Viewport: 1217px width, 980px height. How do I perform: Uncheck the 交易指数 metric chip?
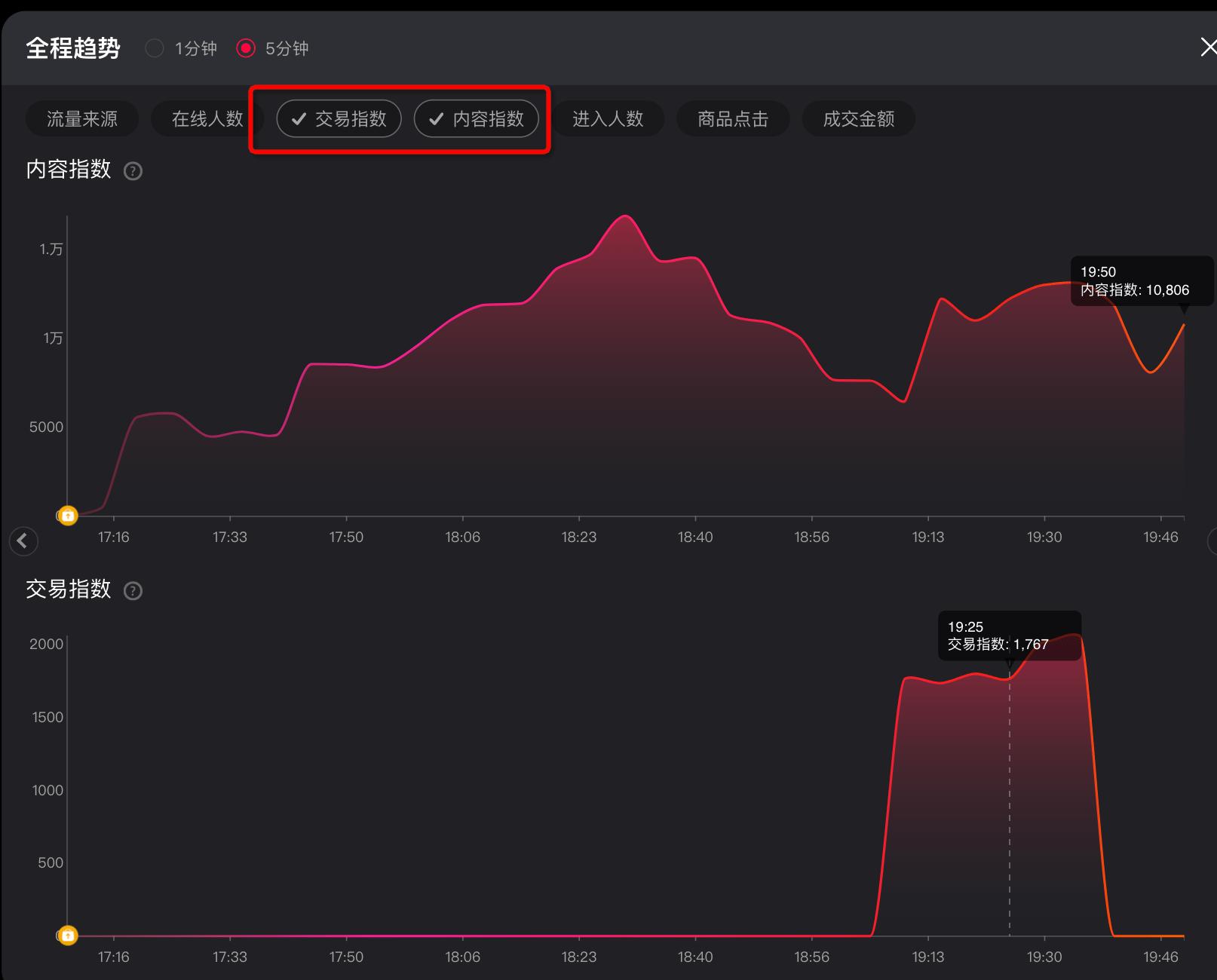339,119
